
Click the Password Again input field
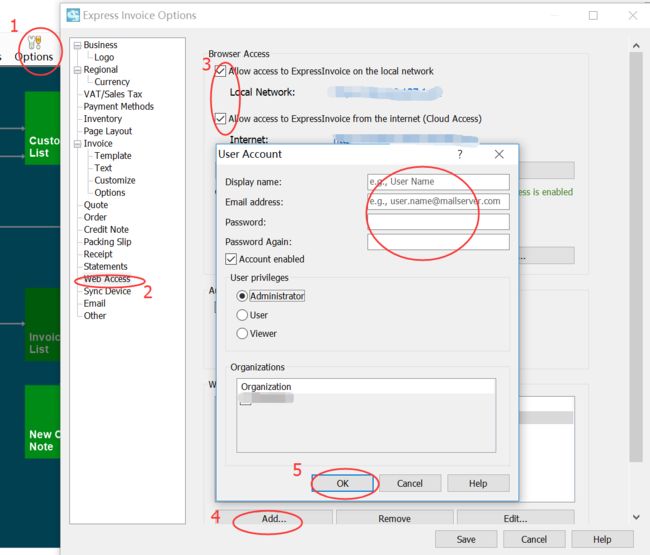pyautogui.click(x=438, y=242)
